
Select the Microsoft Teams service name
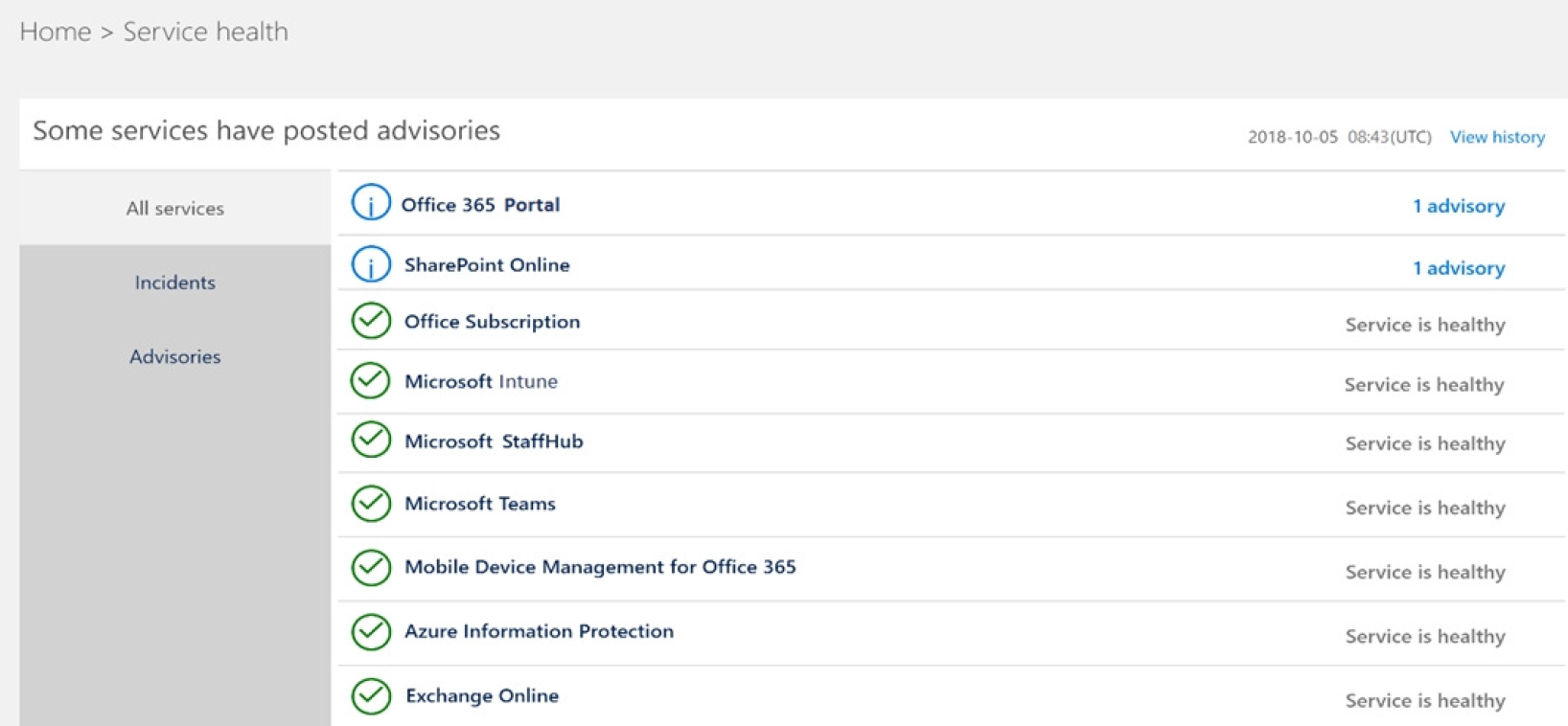479,504
